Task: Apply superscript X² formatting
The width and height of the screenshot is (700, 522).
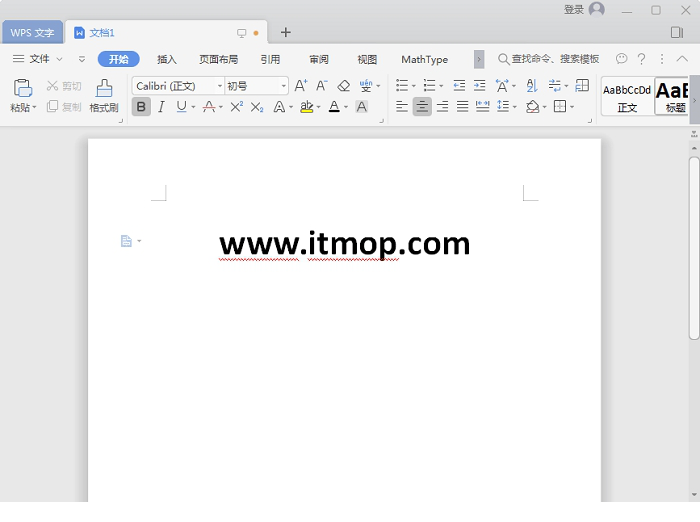Action: (236, 107)
